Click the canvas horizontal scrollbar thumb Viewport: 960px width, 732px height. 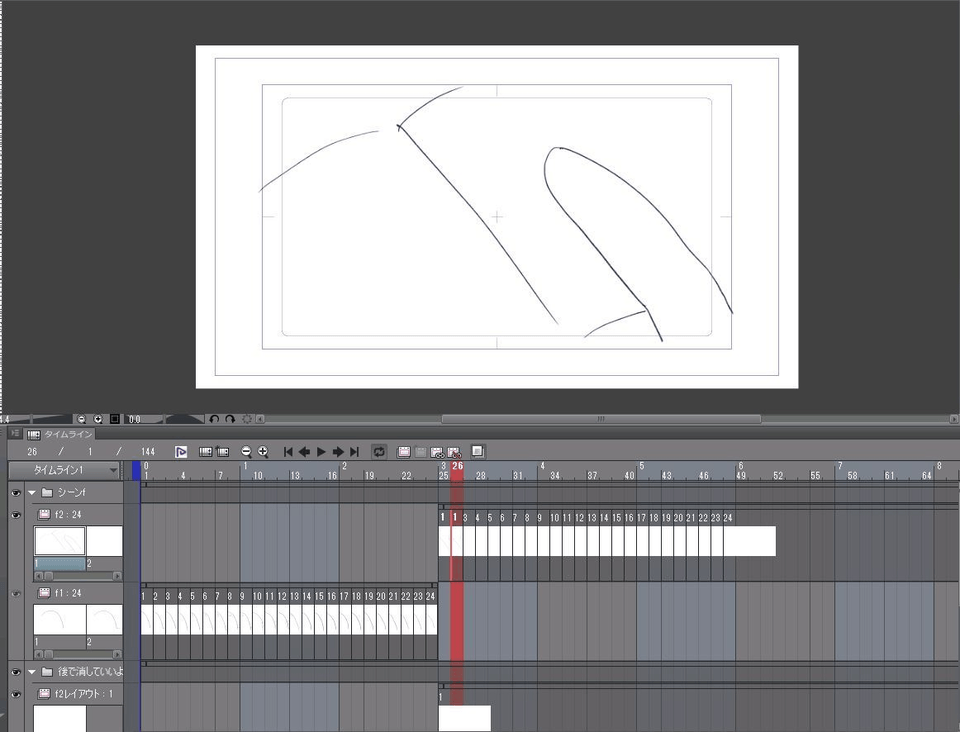click(x=600, y=419)
